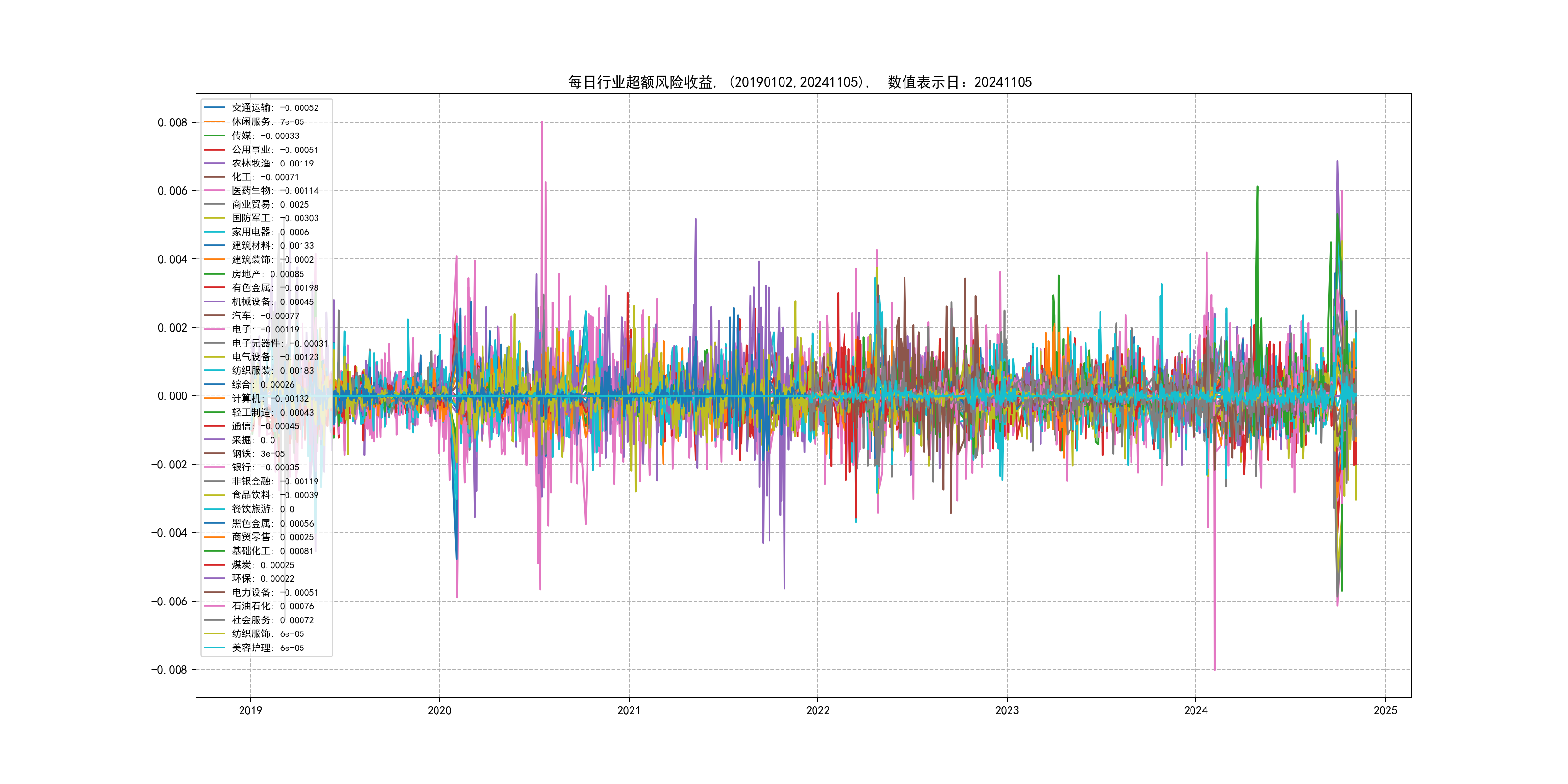Click the 煤炭 legend color line

[214, 565]
